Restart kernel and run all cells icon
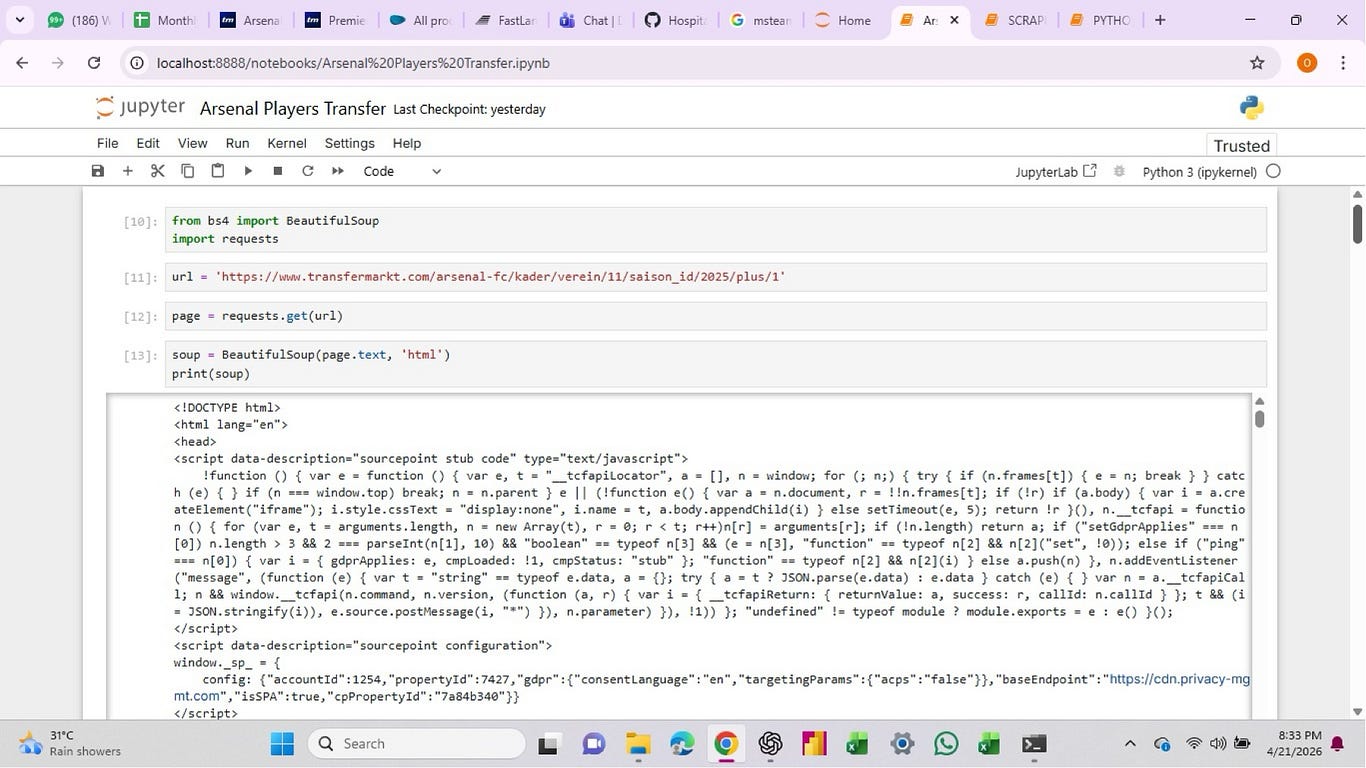1366x768 pixels. 338,171
